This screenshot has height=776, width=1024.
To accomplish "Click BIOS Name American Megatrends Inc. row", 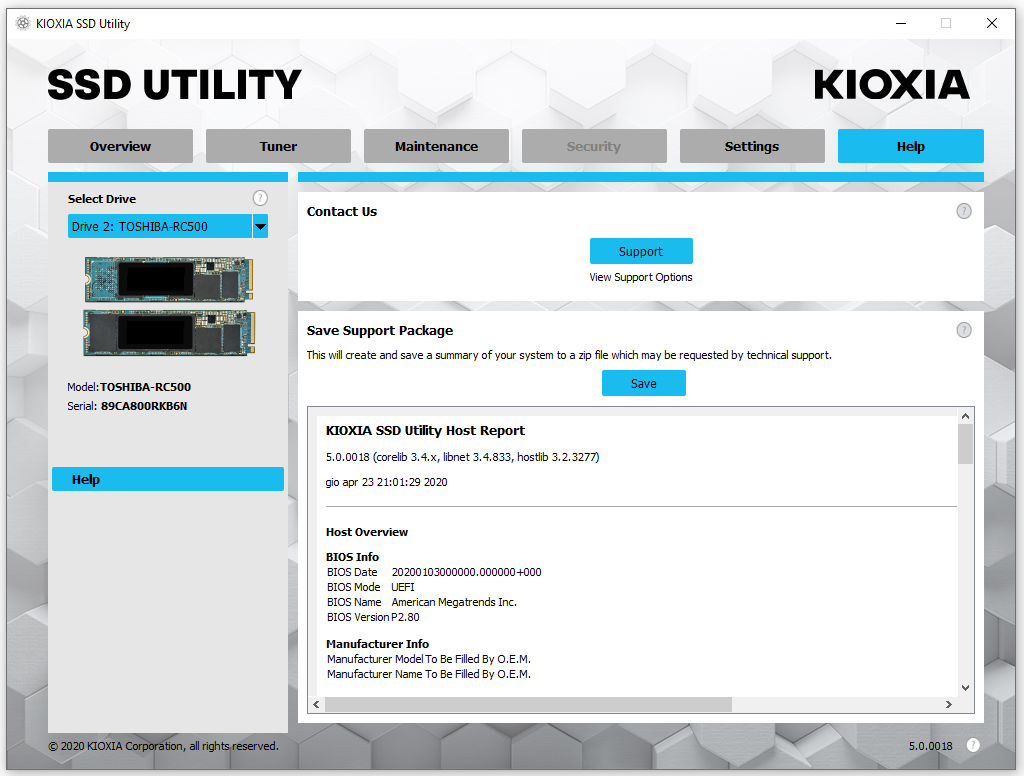I will click(422, 602).
